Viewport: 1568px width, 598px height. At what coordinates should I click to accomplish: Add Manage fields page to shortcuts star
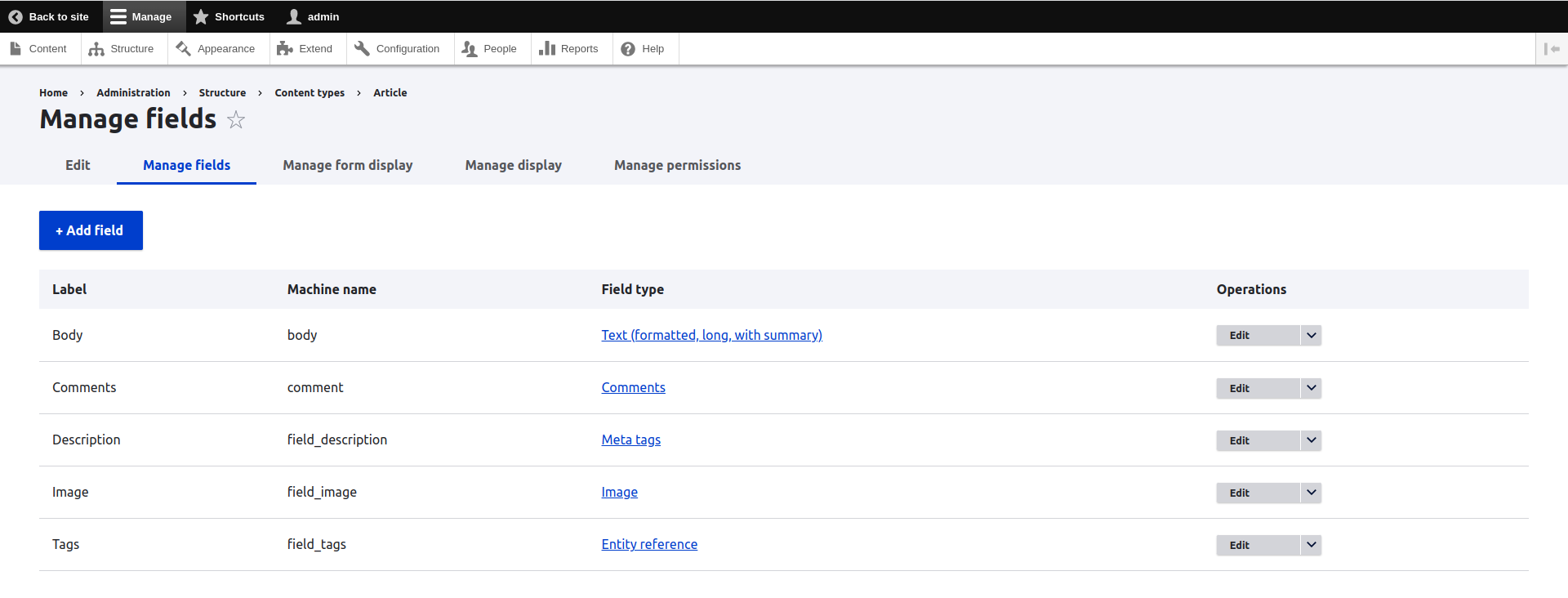[236, 119]
